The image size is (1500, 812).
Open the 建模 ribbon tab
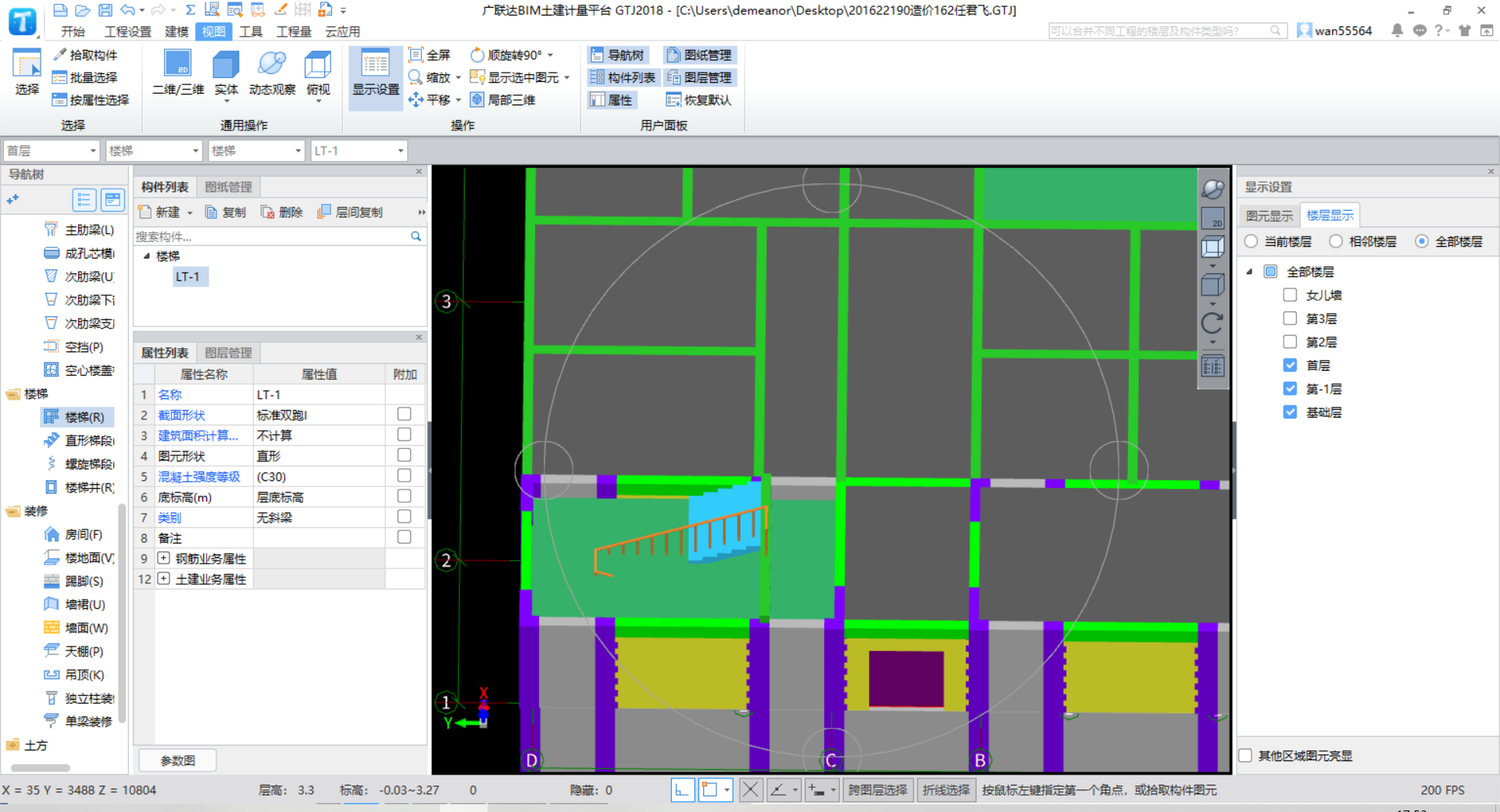point(177,31)
